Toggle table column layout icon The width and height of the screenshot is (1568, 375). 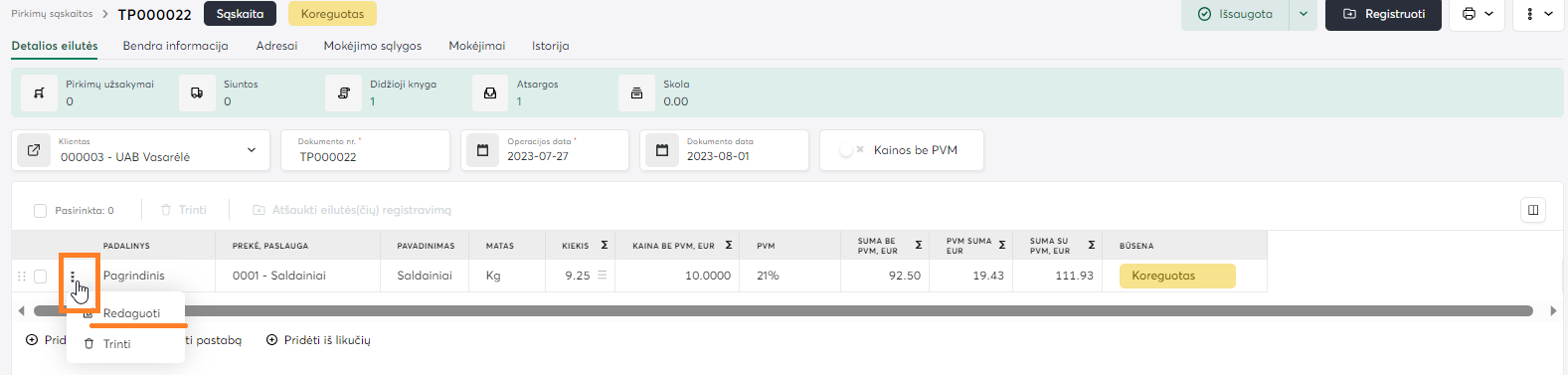coord(1533,210)
